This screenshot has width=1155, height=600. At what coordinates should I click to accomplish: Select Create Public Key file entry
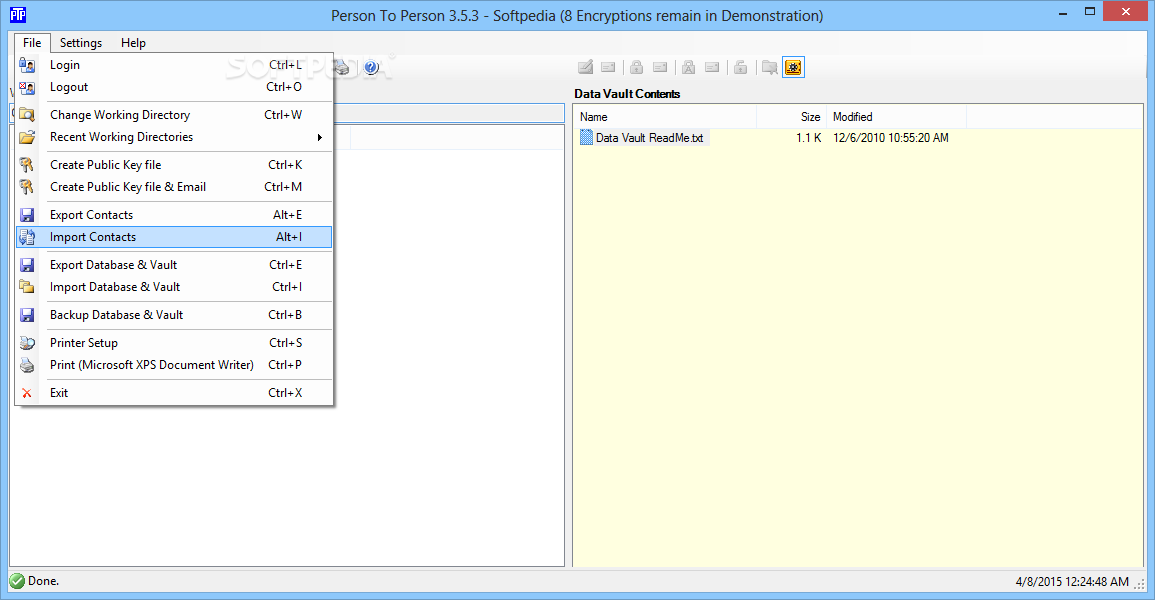(175, 165)
